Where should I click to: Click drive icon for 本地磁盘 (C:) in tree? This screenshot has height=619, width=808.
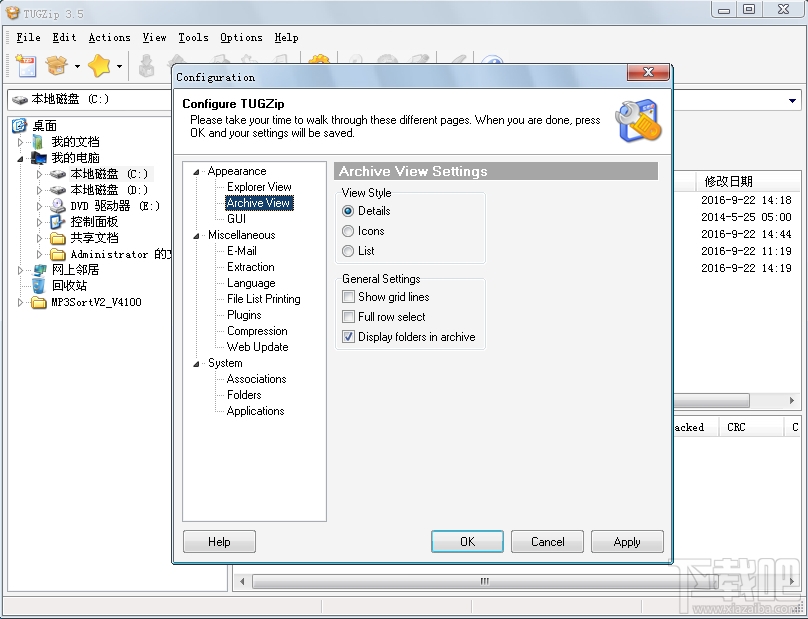coord(58,174)
